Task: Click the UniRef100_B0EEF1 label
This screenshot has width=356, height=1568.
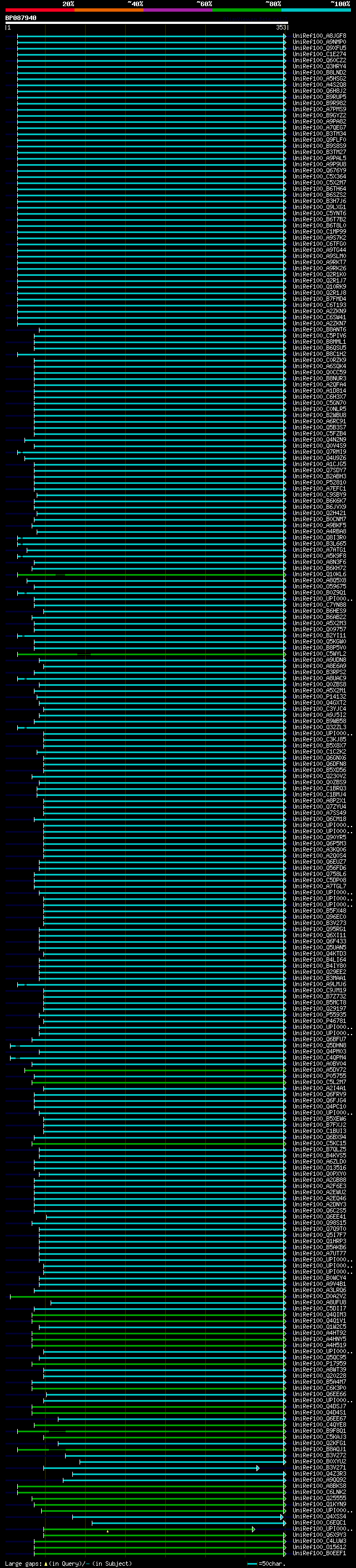Action: point(319,1554)
